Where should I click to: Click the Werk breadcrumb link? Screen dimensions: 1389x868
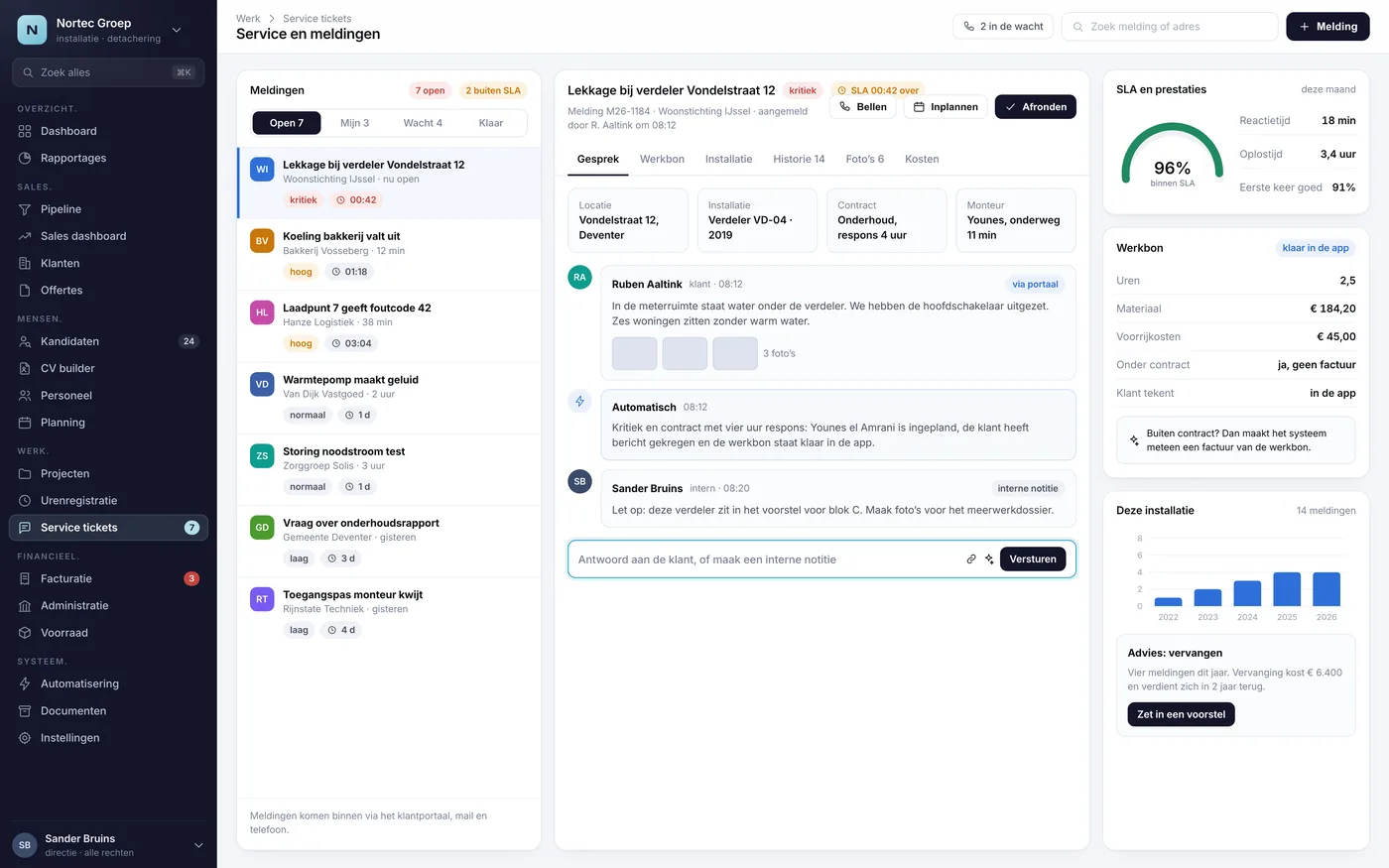coord(248,18)
